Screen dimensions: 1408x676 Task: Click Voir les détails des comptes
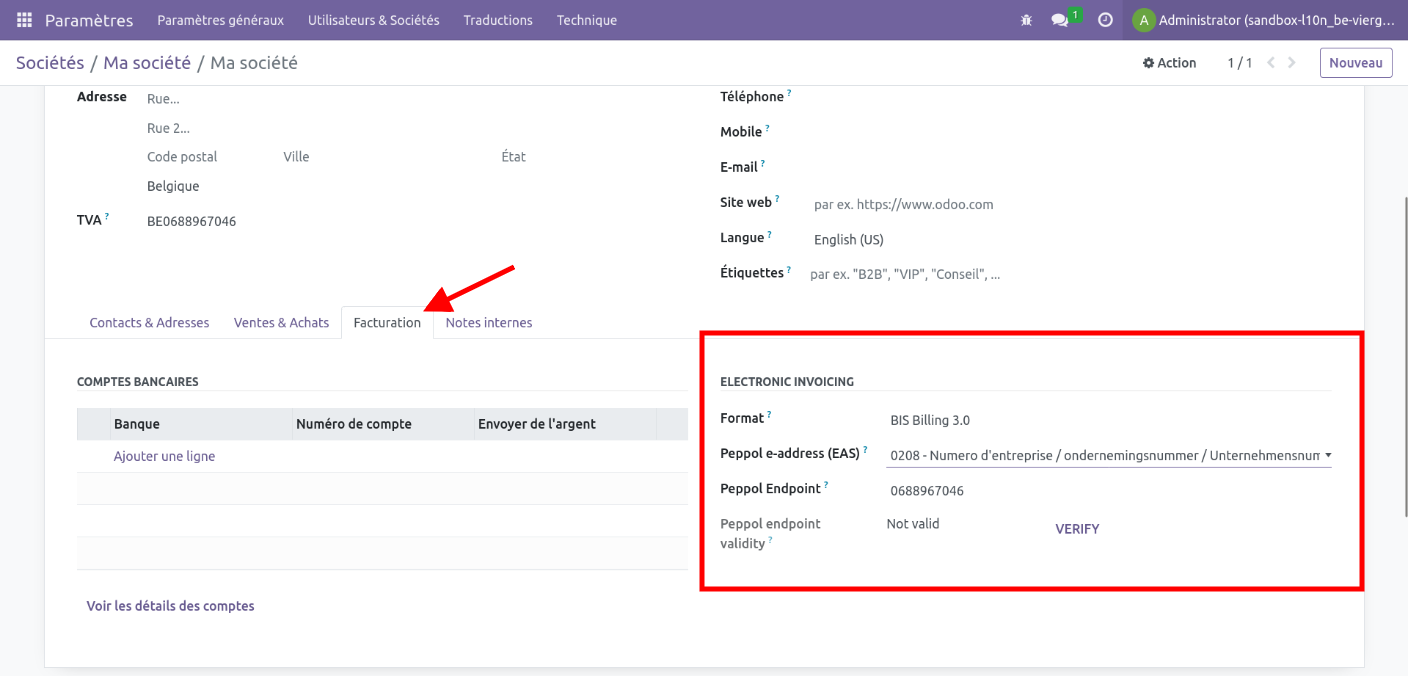170,606
